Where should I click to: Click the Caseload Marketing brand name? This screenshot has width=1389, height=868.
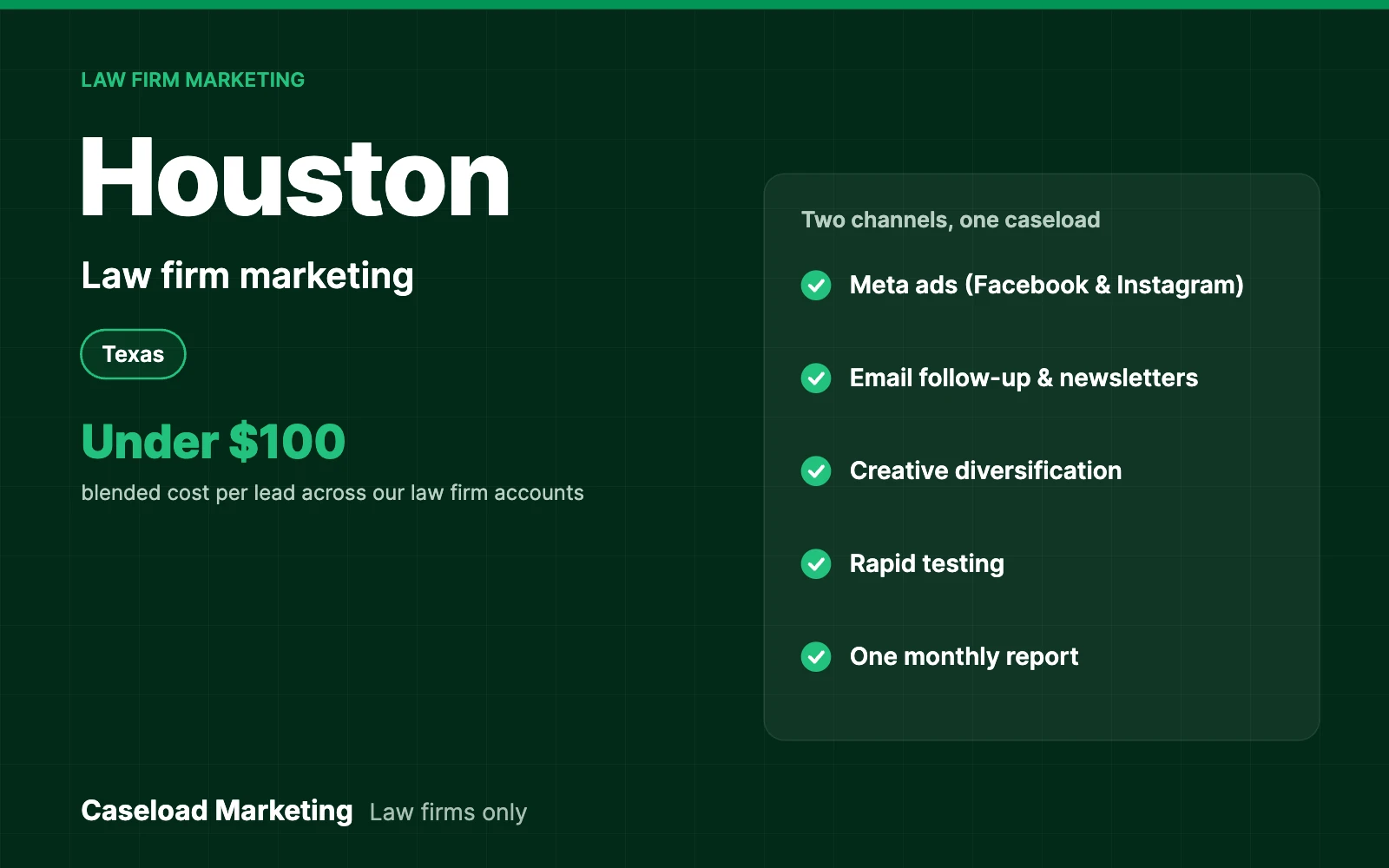pos(217,811)
